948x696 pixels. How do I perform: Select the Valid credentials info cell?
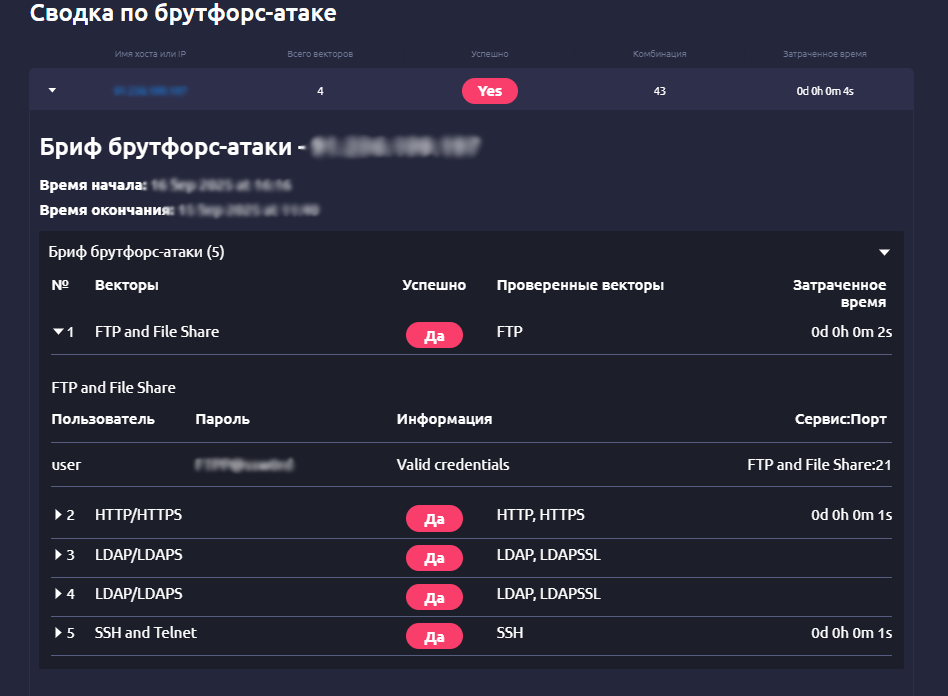pos(453,465)
